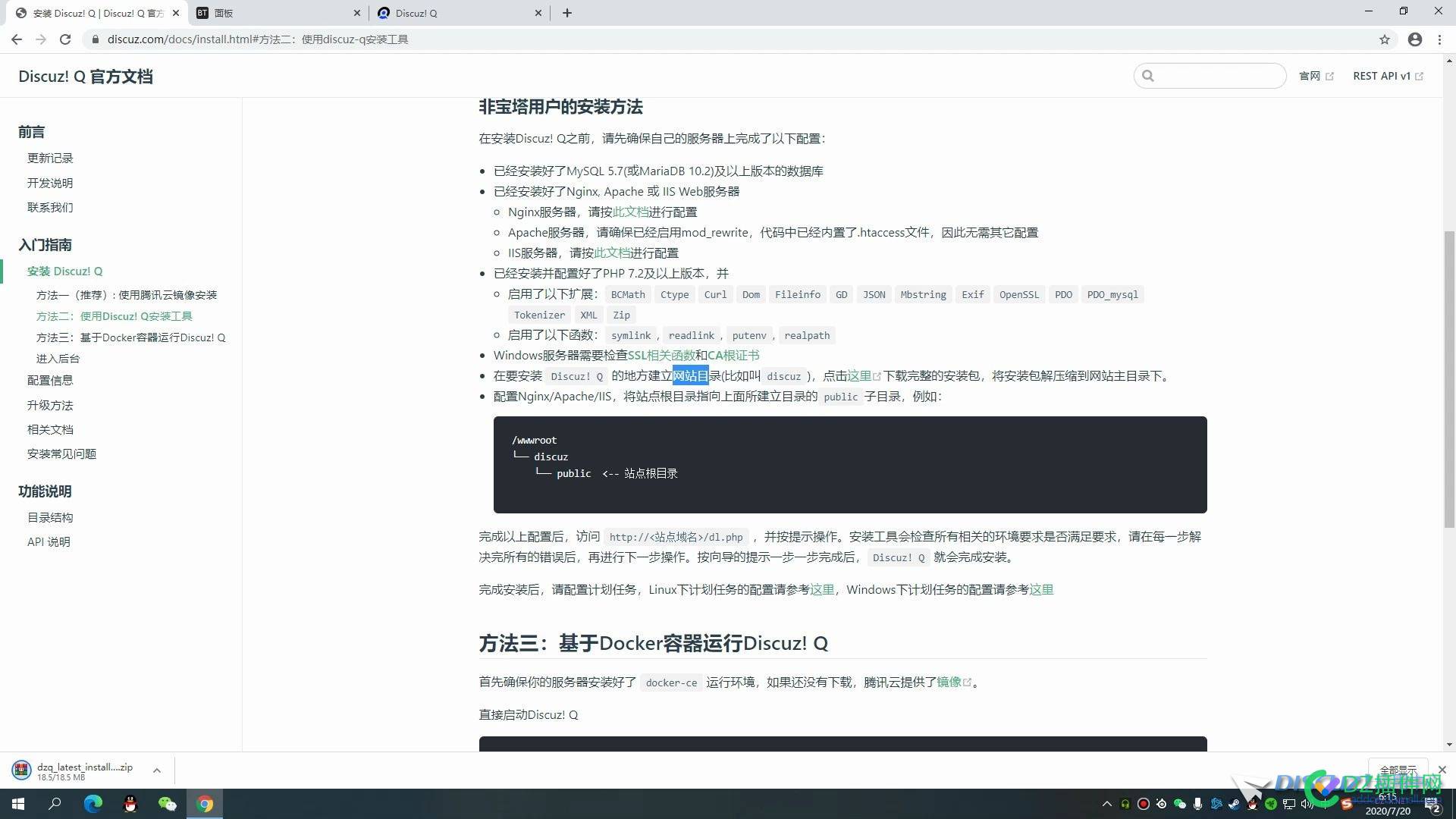Screen dimensions: 1456x819
Task: Open the Razer tray icon
Action: tap(1270, 804)
